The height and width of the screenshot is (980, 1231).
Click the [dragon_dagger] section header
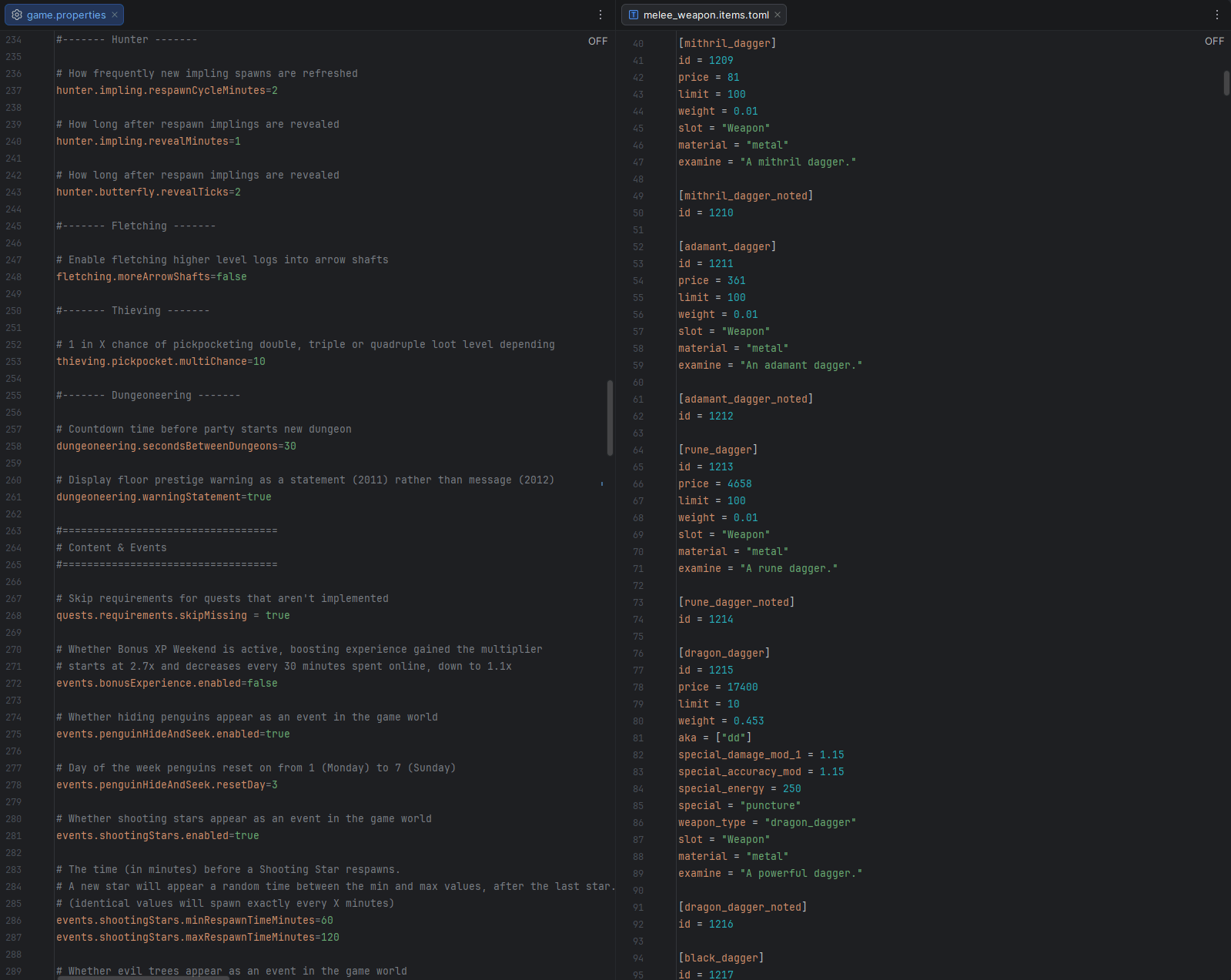[724, 654]
